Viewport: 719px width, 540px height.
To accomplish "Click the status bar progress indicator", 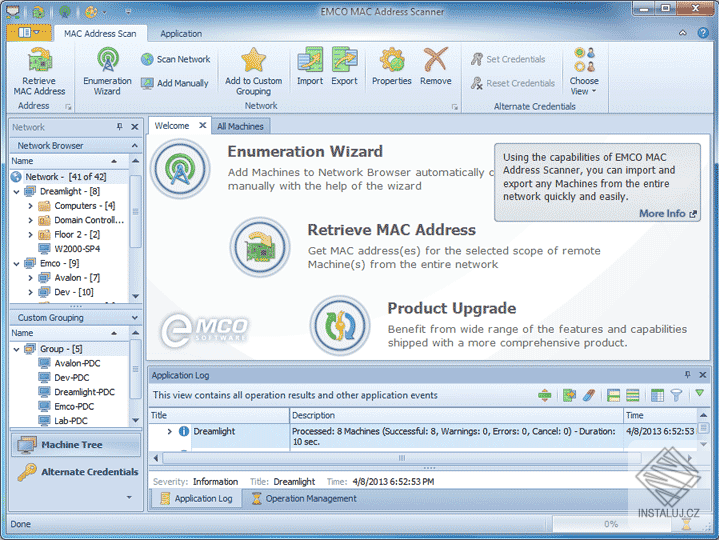I will 611,524.
